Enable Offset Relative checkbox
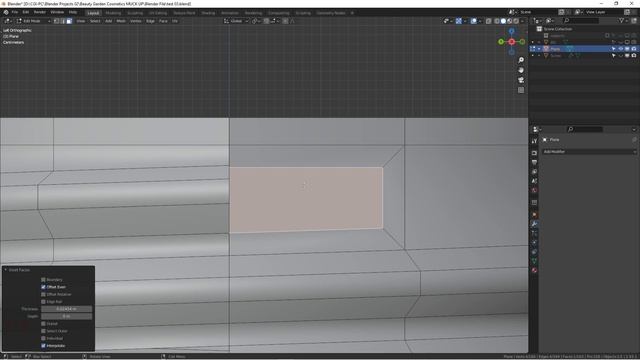 (x=43, y=294)
